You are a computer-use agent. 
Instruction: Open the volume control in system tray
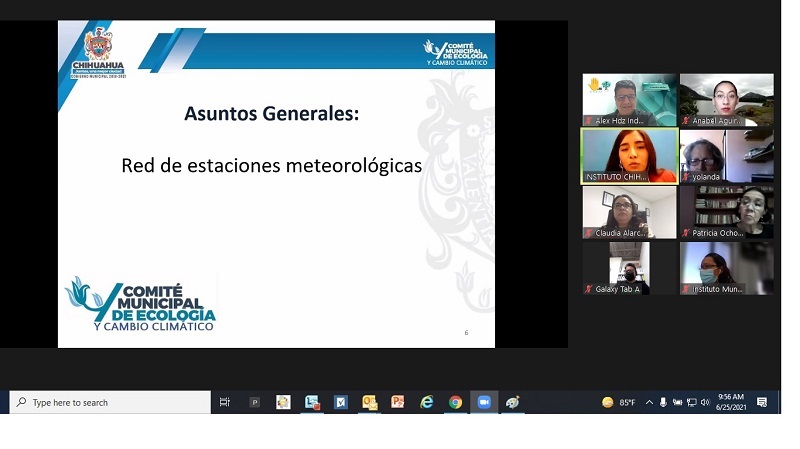coord(705,402)
